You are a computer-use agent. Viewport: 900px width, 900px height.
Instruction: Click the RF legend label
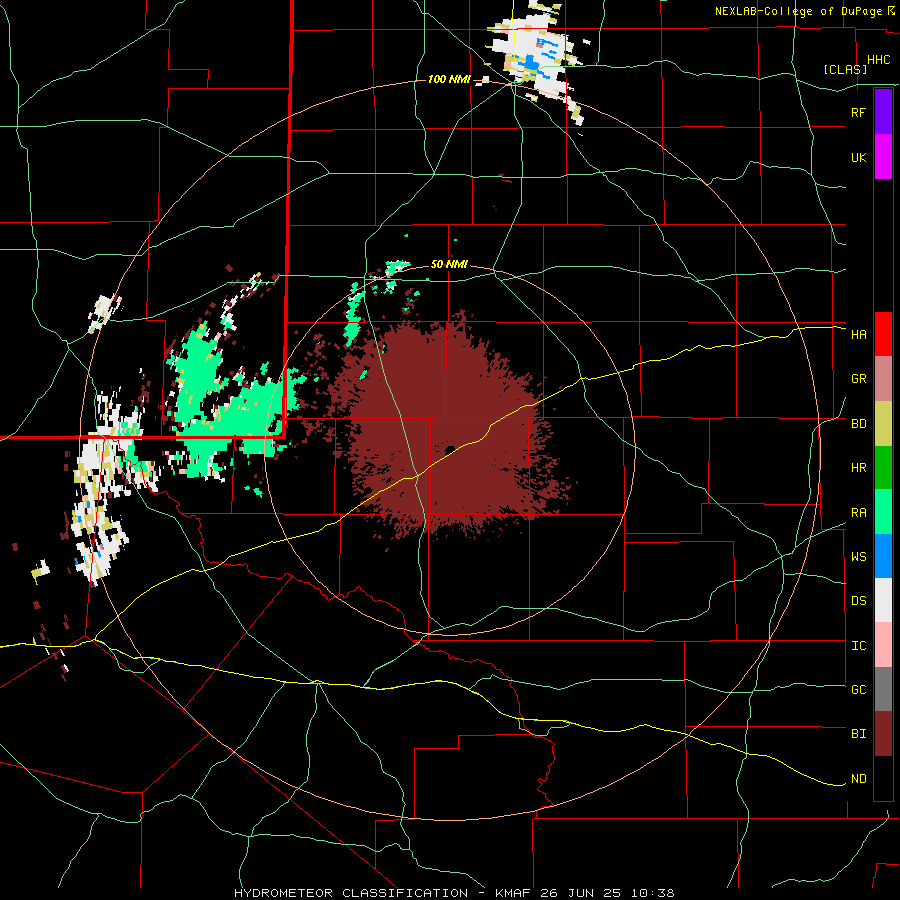point(858,112)
